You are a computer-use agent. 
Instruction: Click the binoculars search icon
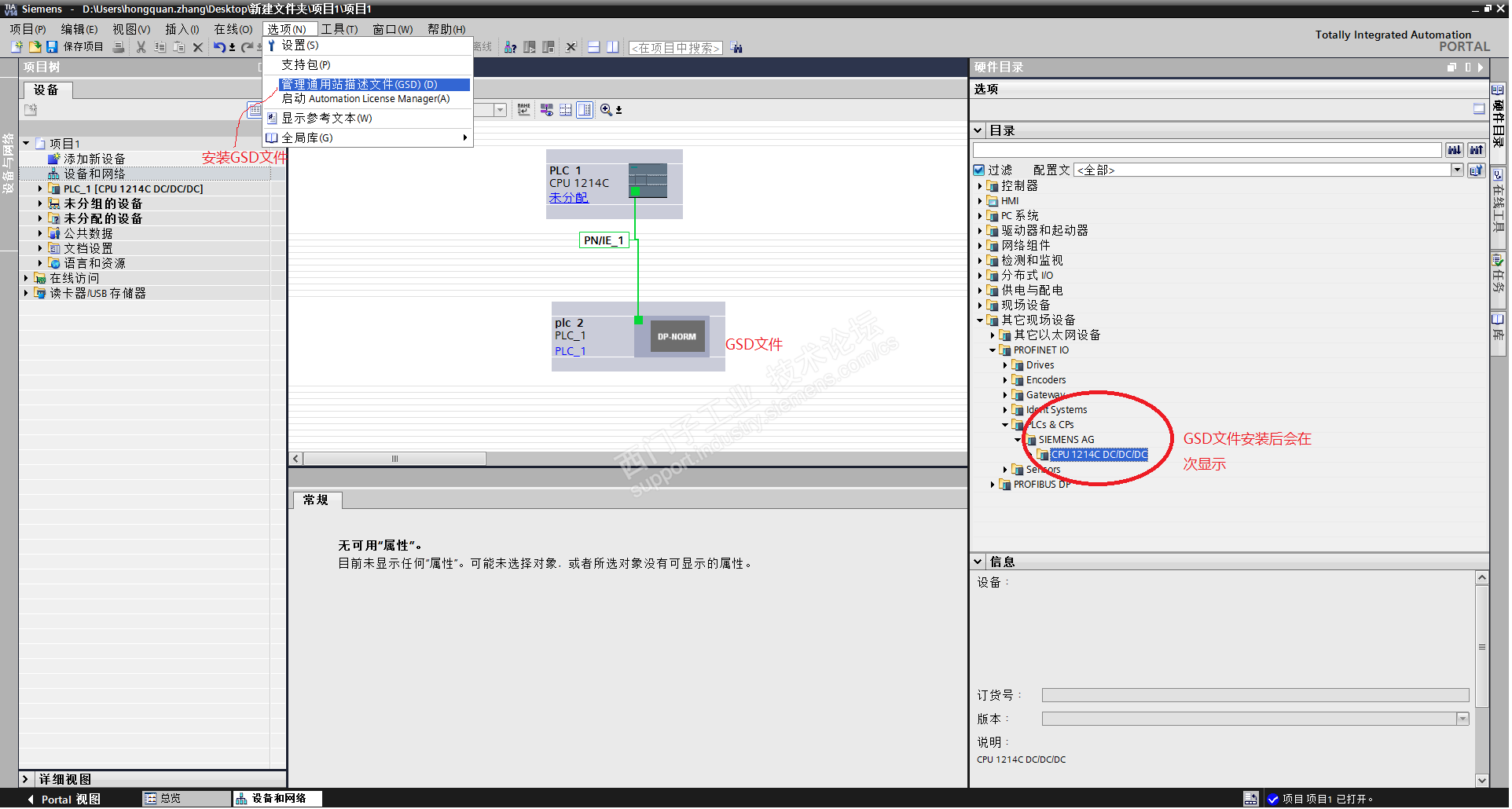(x=736, y=47)
